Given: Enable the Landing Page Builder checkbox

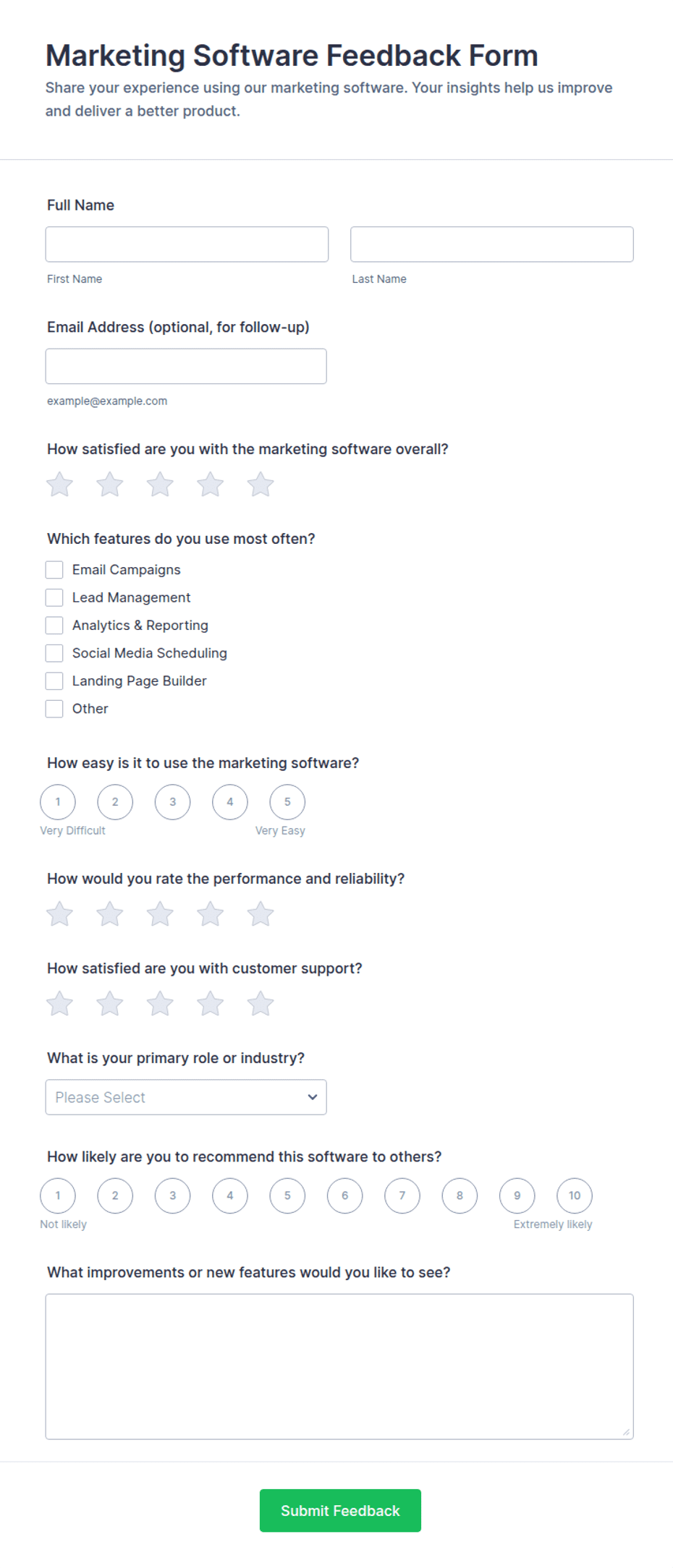Looking at the screenshot, I should tap(54, 681).
